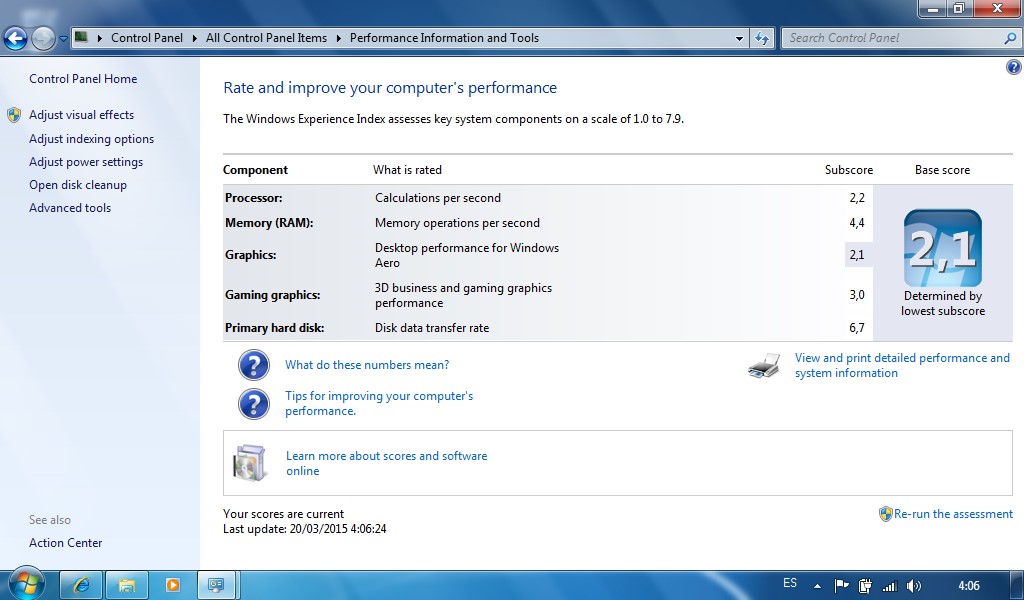Select the highlighted Graphics subscore 2,1
The width and height of the screenshot is (1024, 600).
tap(858, 255)
